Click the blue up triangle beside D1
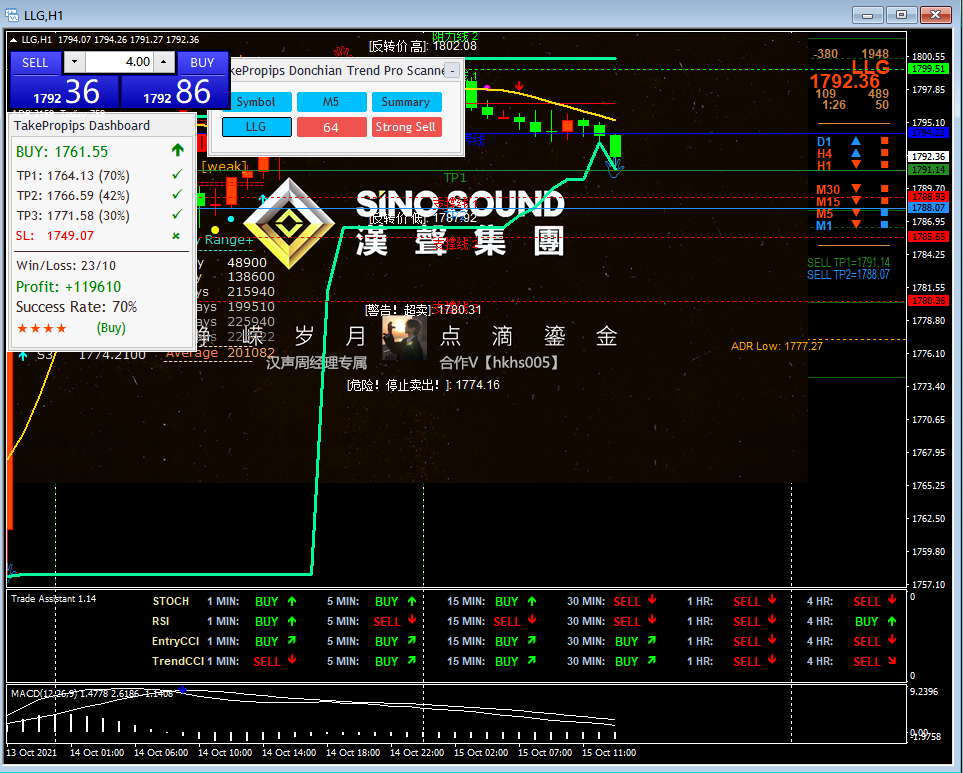The image size is (963, 773). pos(856,141)
